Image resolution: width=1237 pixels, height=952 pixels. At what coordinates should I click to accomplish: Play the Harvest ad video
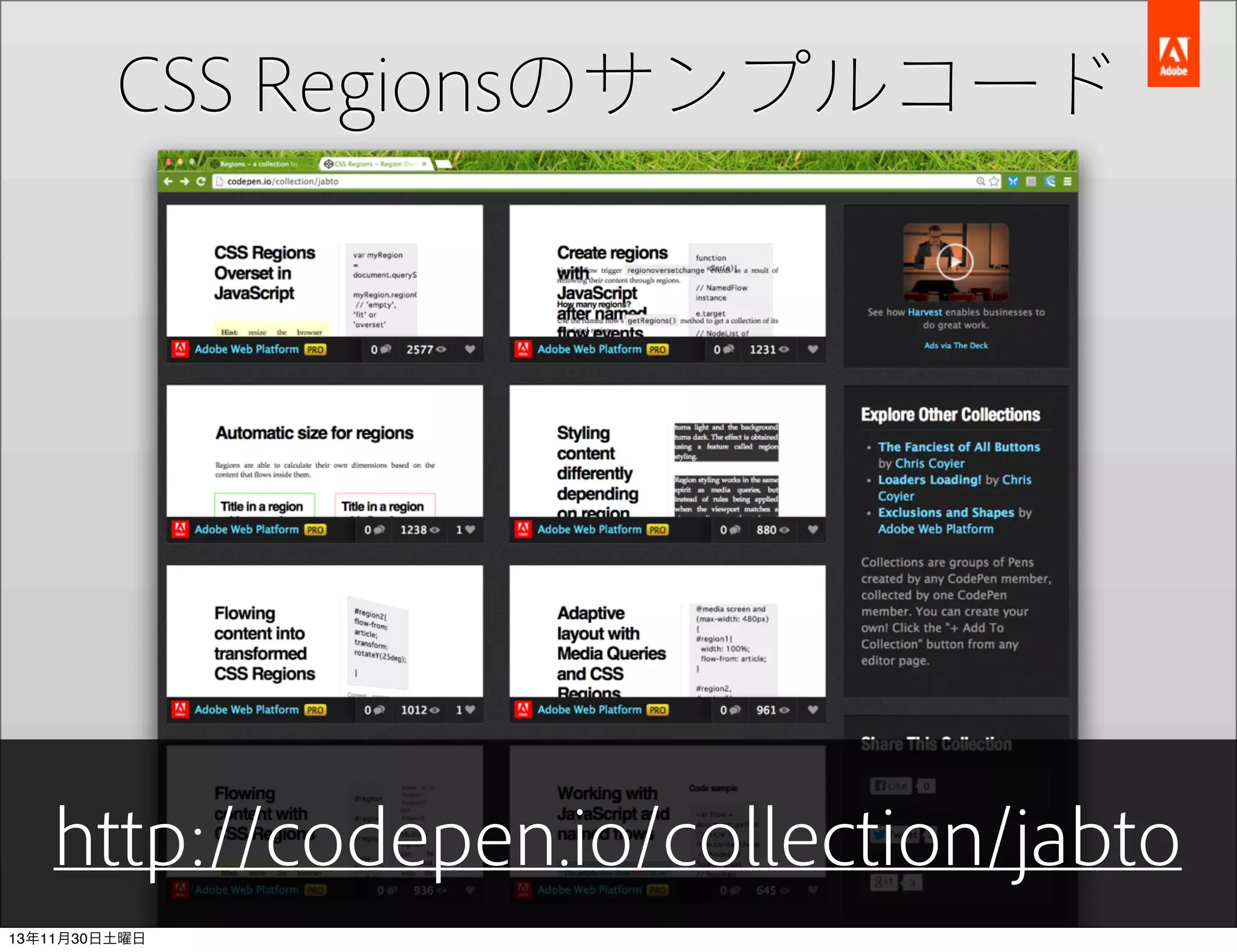955,262
